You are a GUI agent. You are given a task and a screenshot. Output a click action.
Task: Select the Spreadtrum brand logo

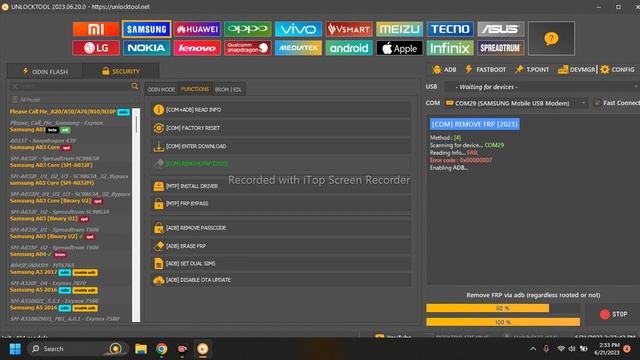(x=501, y=48)
